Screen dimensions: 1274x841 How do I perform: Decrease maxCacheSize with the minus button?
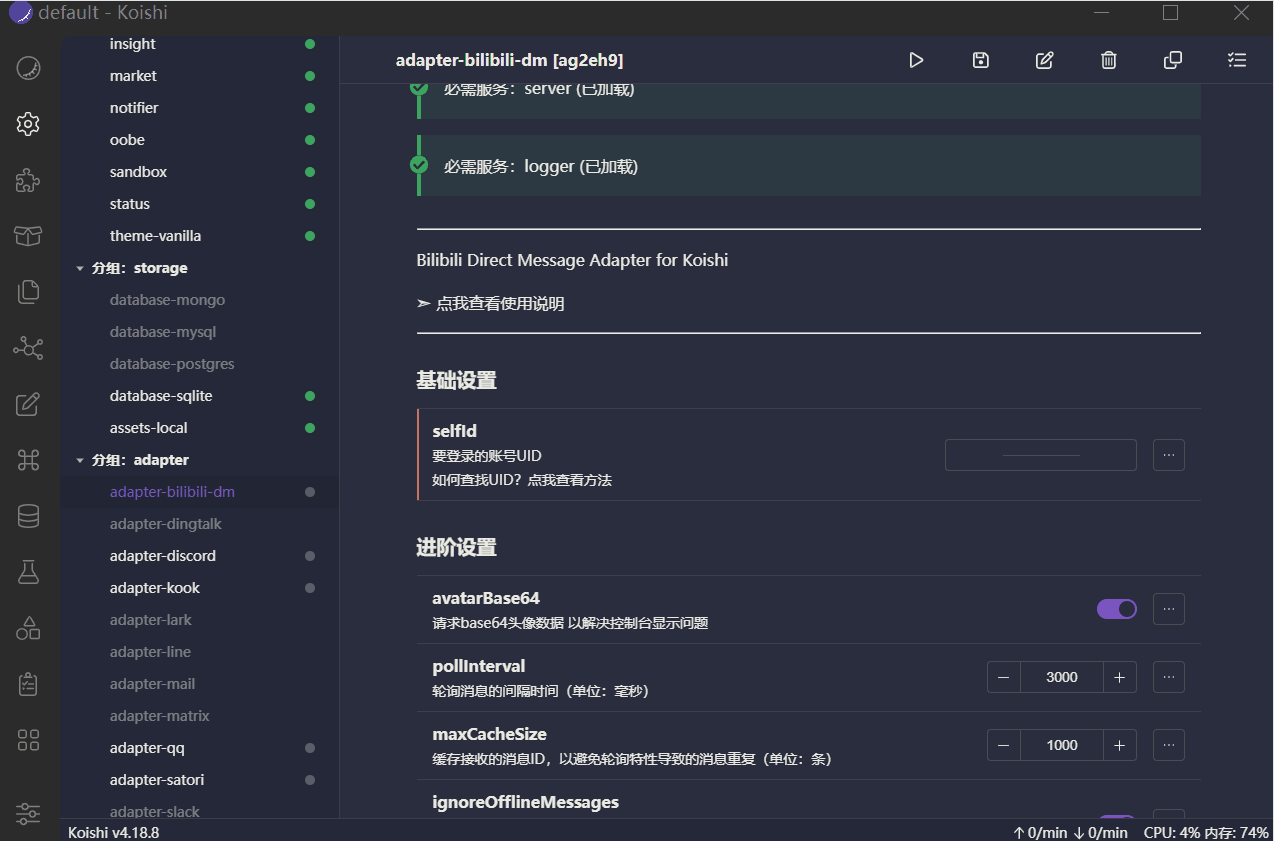(x=1003, y=745)
